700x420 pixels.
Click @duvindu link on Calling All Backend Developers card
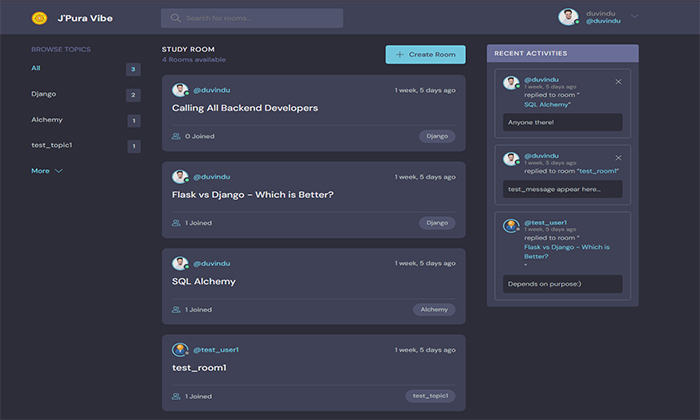pos(212,90)
